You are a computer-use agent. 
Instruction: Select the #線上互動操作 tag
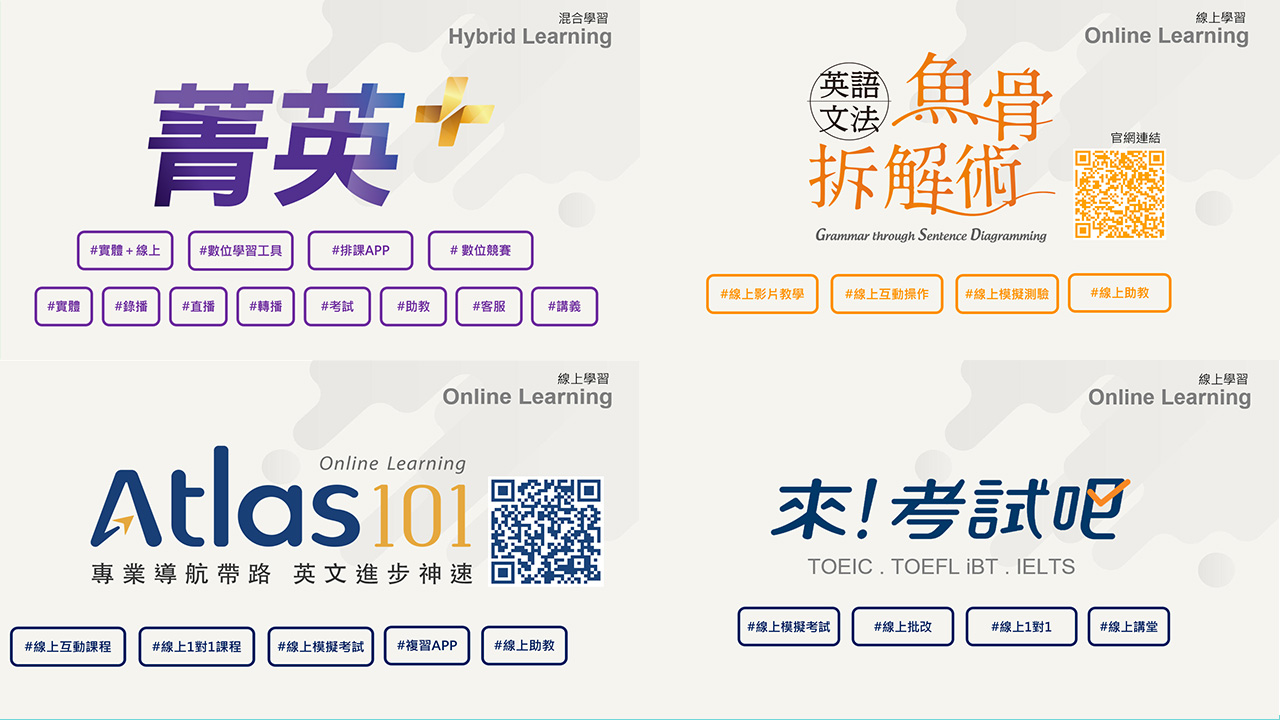click(887, 294)
